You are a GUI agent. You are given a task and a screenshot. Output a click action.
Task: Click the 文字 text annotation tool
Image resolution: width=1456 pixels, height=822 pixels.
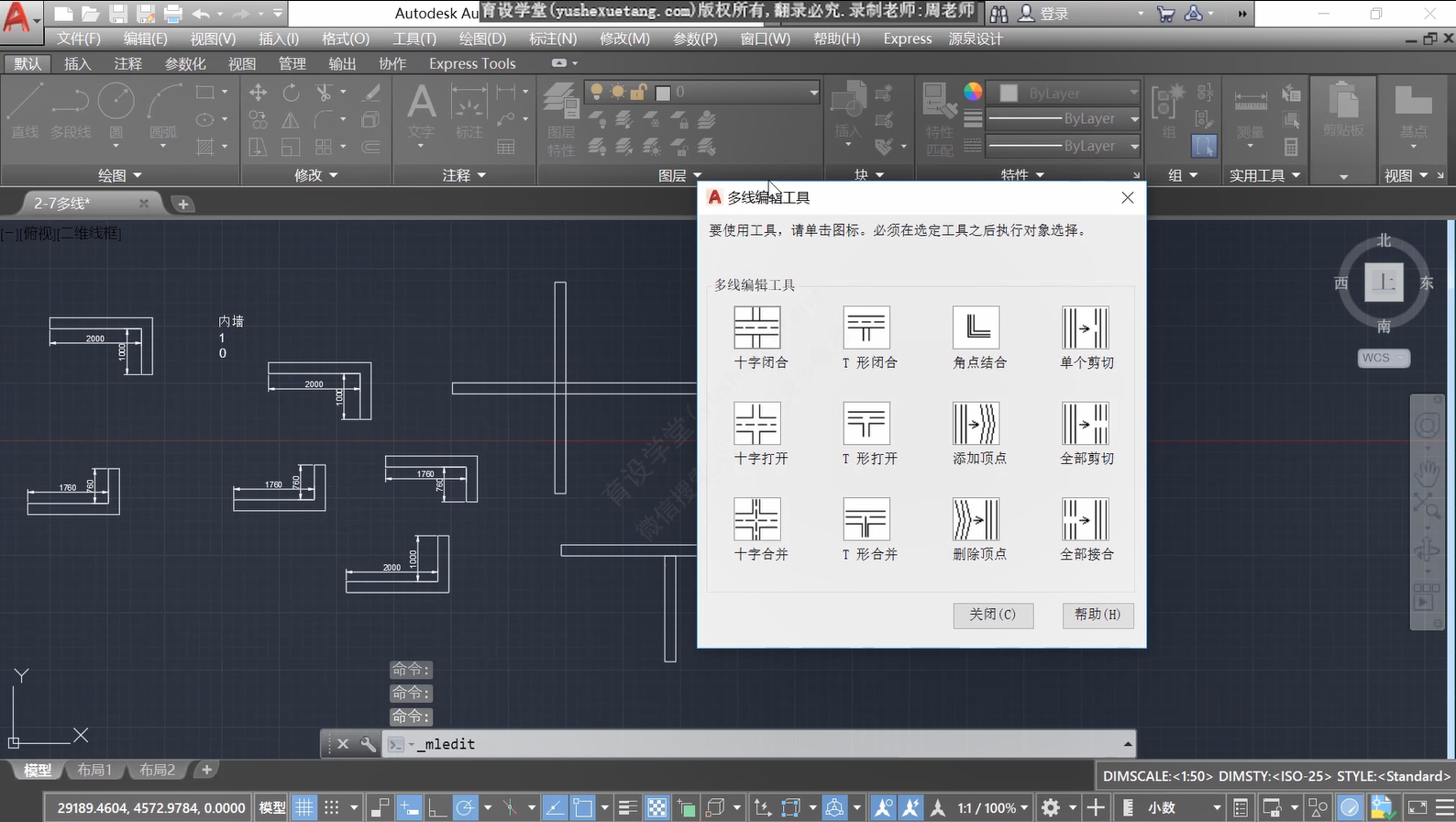click(x=421, y=114)
